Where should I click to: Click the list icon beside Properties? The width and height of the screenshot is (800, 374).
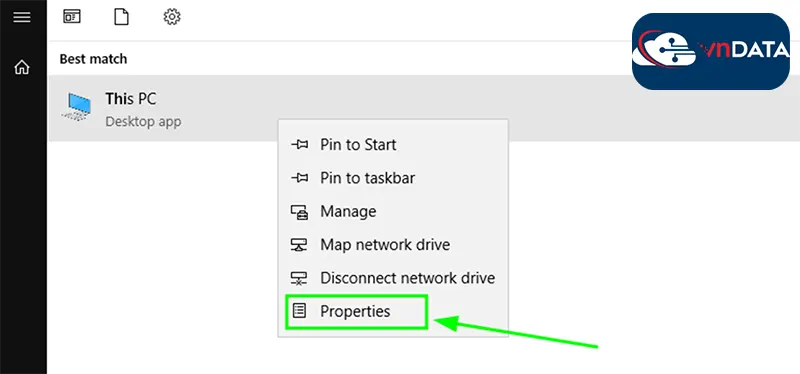299,311
